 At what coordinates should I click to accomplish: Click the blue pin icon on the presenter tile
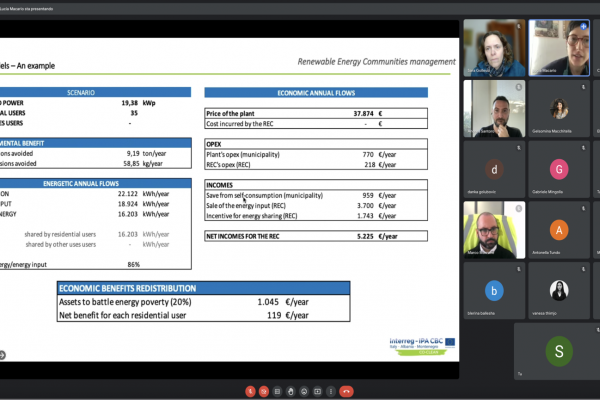coord(583,26)
